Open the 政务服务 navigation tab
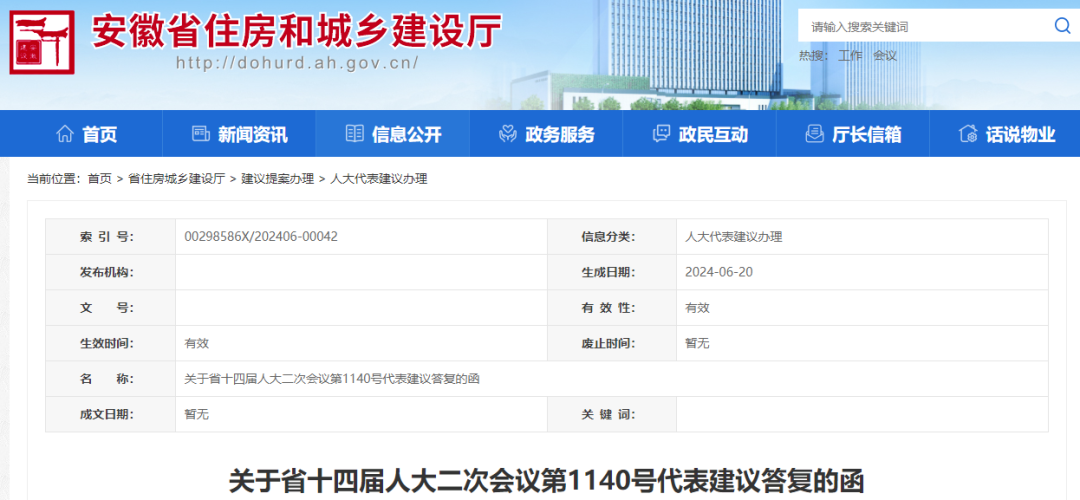Screen dimensions: 1080x500 pos(560,134)
